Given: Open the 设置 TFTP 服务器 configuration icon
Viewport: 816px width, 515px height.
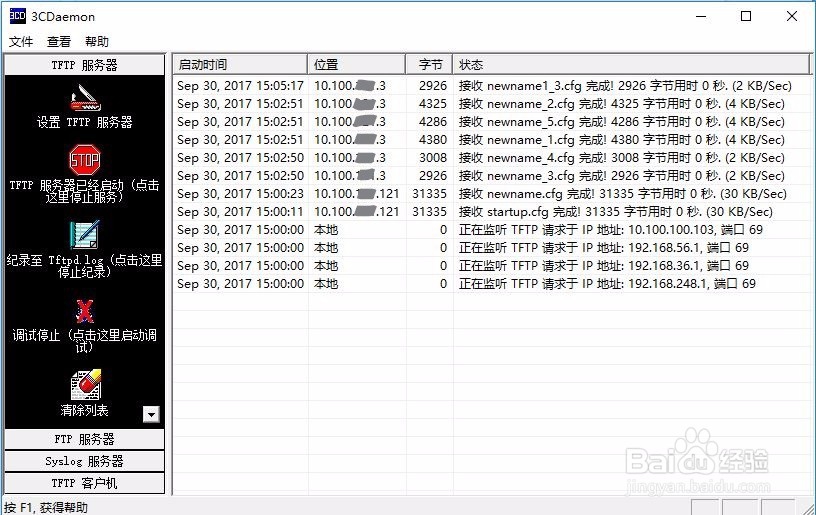Looking at the screenshot, I should point(85,98).
